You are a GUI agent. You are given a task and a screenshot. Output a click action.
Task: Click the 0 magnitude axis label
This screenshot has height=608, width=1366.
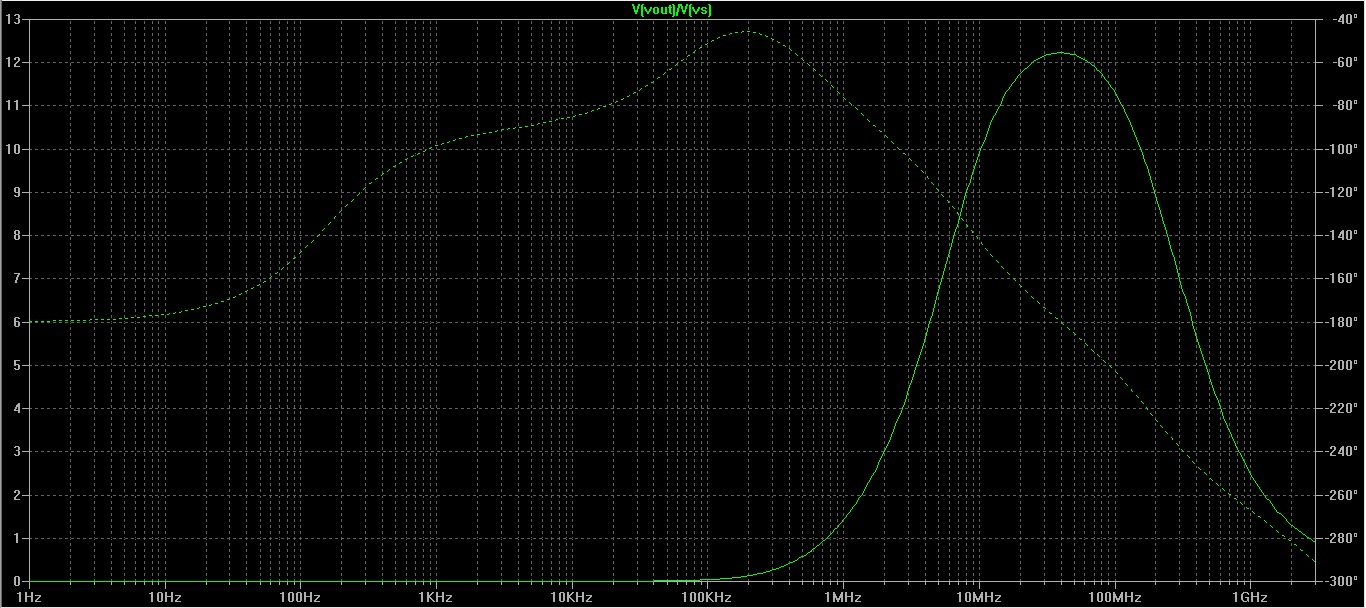tap(16, 581)
